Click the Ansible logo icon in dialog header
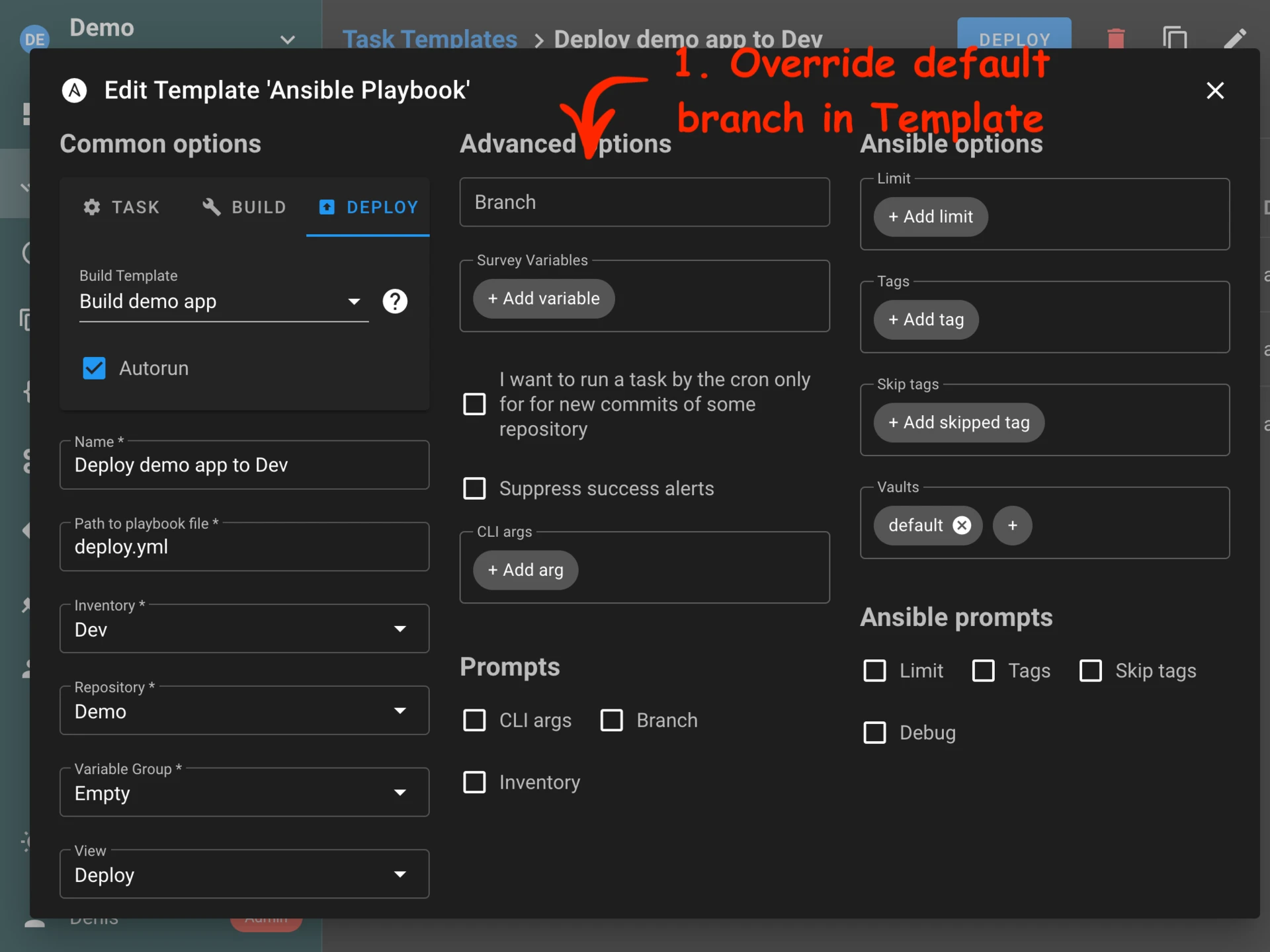The height and width of the screenshot is (952, 1270). click(x=74, y=91)
